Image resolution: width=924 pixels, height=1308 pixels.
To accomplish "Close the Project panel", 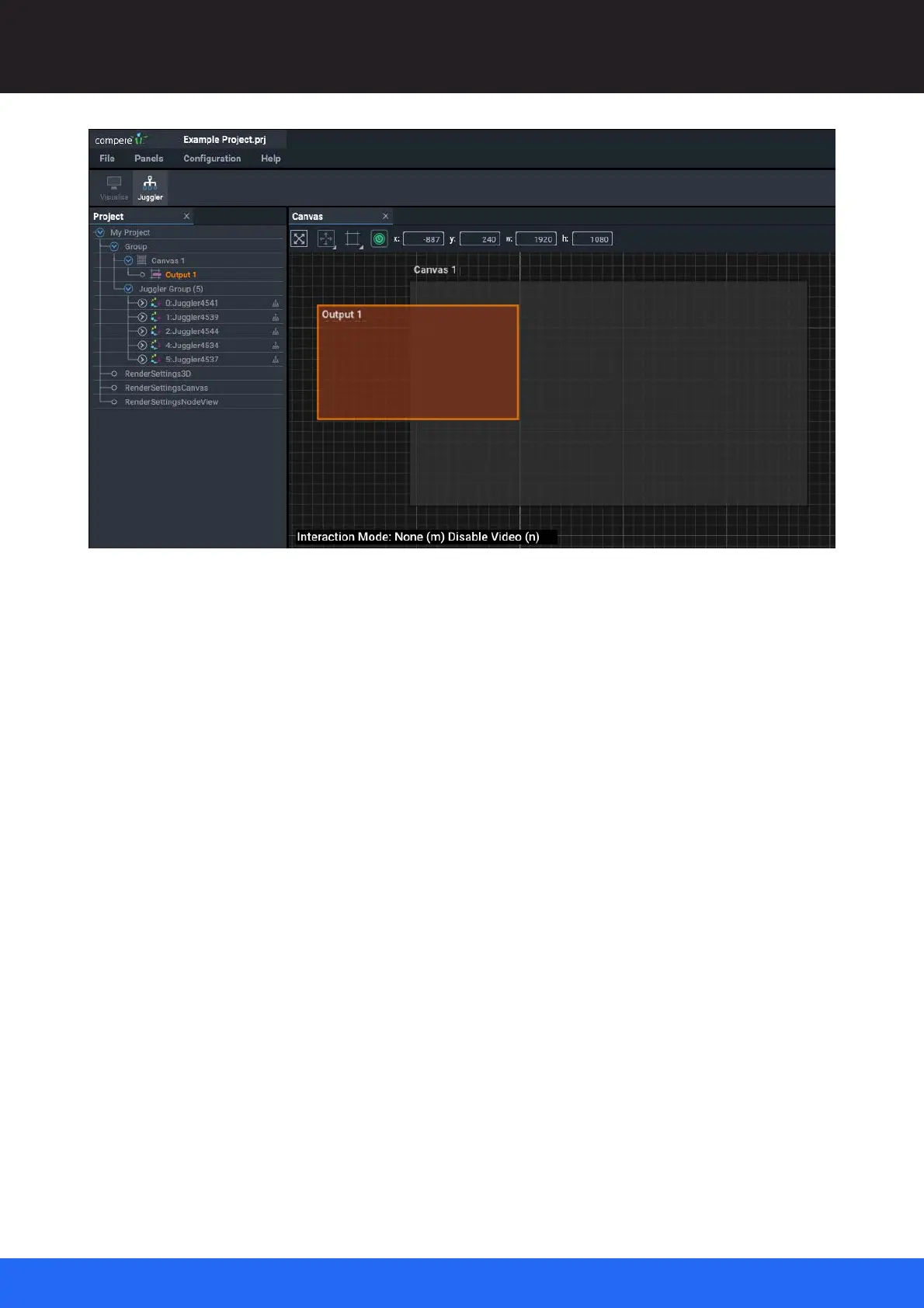I will [x=186, y=216].
